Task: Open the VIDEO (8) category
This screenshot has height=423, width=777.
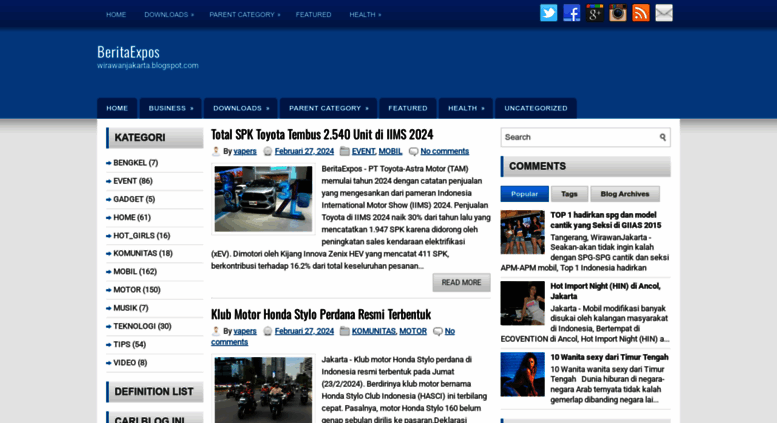Action: click(x=130, y=363)
